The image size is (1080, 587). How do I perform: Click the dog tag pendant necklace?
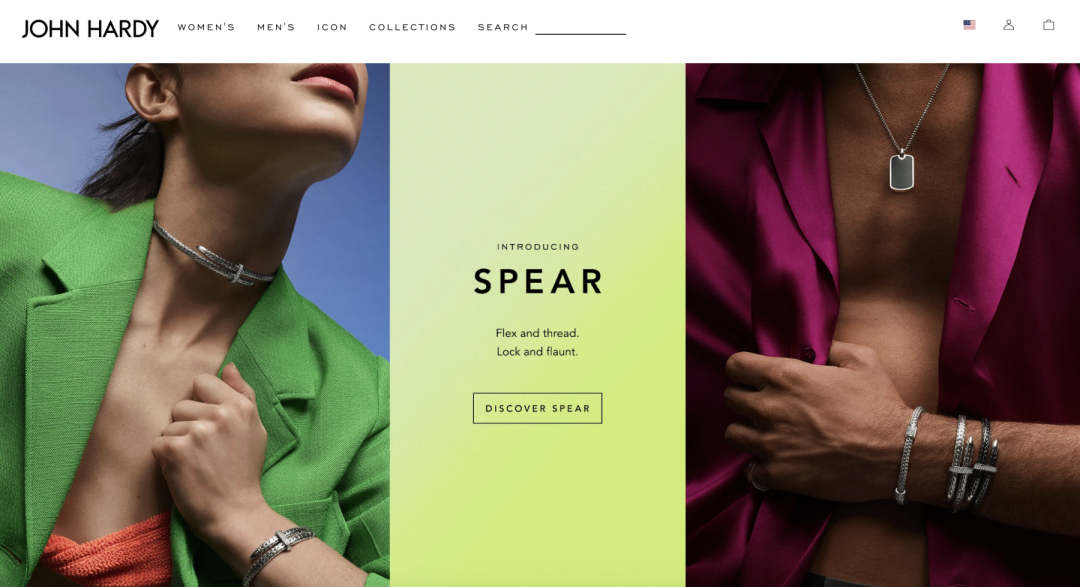pyautogui.click(x=902, y=171)
